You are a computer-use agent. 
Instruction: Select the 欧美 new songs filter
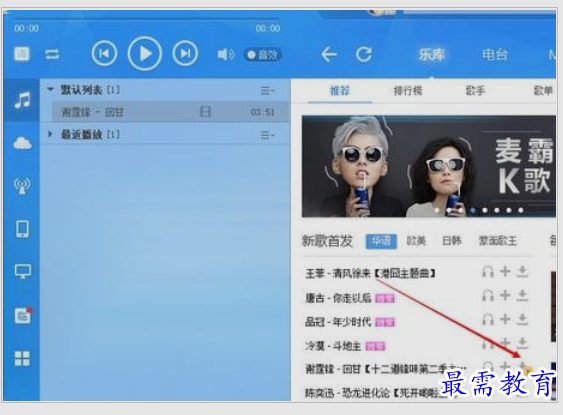[416, 241]
